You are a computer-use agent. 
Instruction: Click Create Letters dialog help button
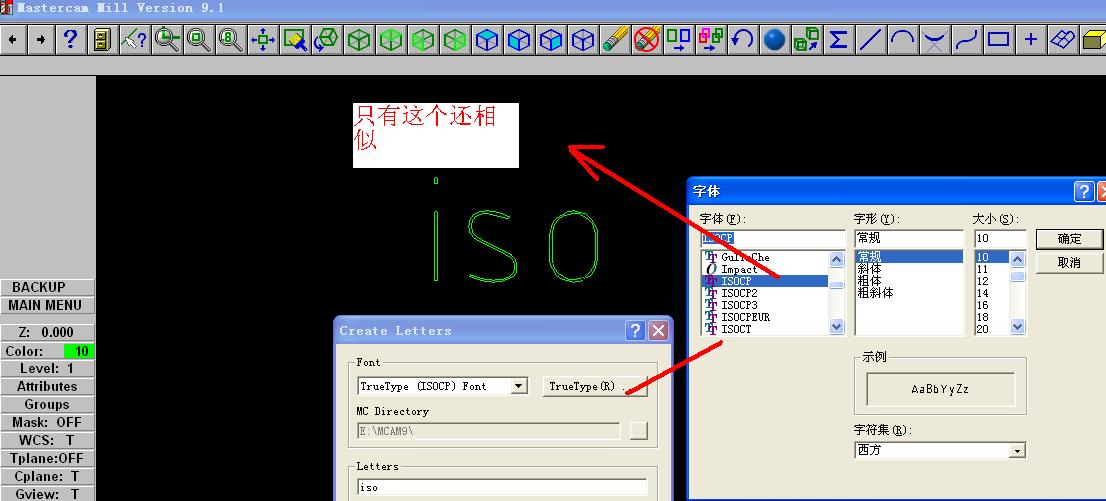(x=636, y=330)
